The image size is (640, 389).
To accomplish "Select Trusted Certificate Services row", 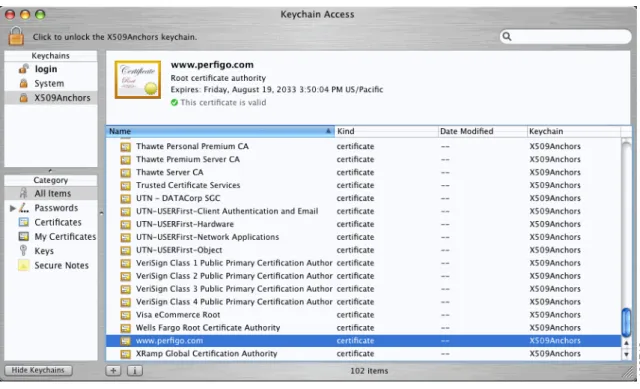I will [364, 185].
